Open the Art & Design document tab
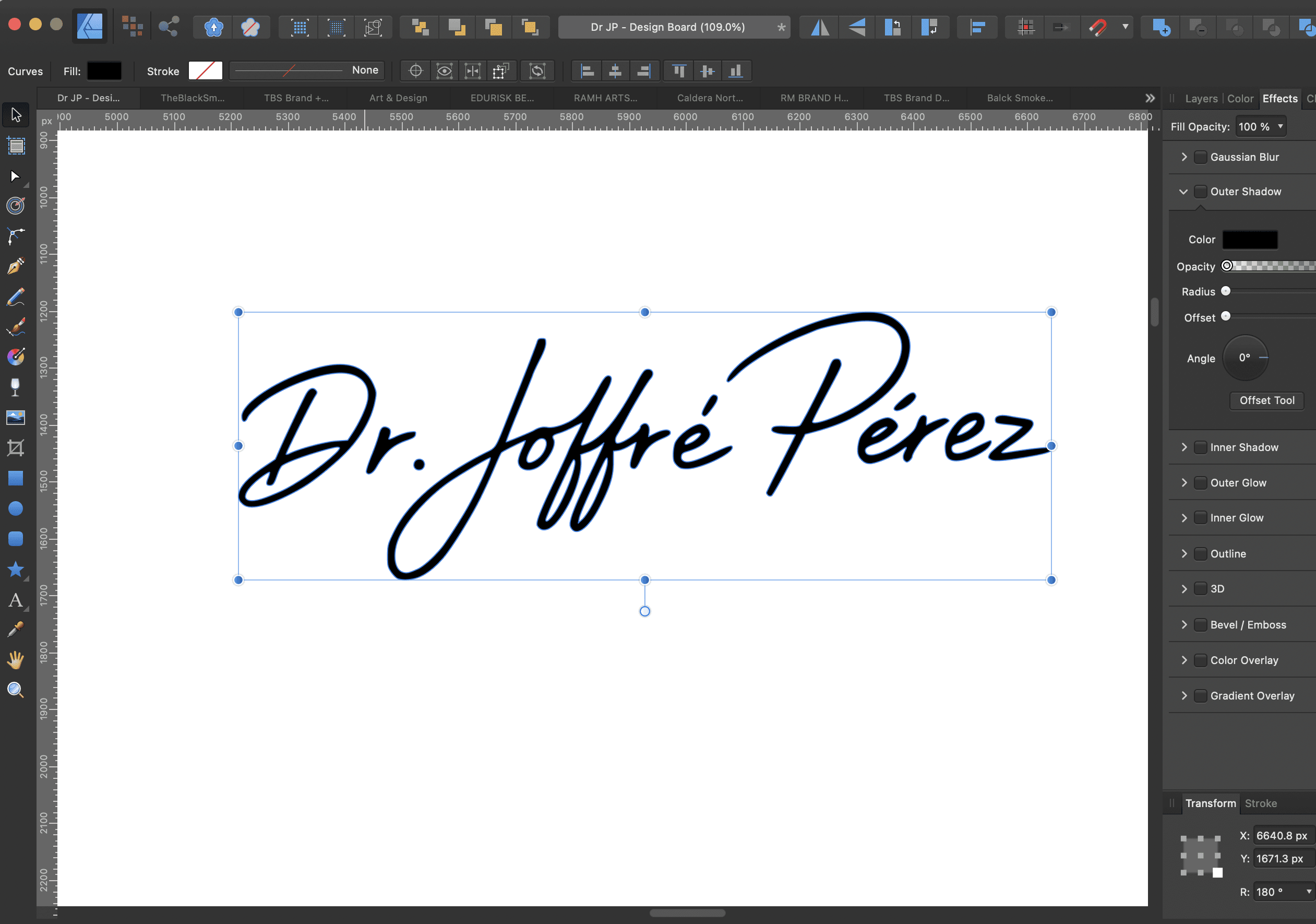The image size is (1316, 924). pos(398,98)
